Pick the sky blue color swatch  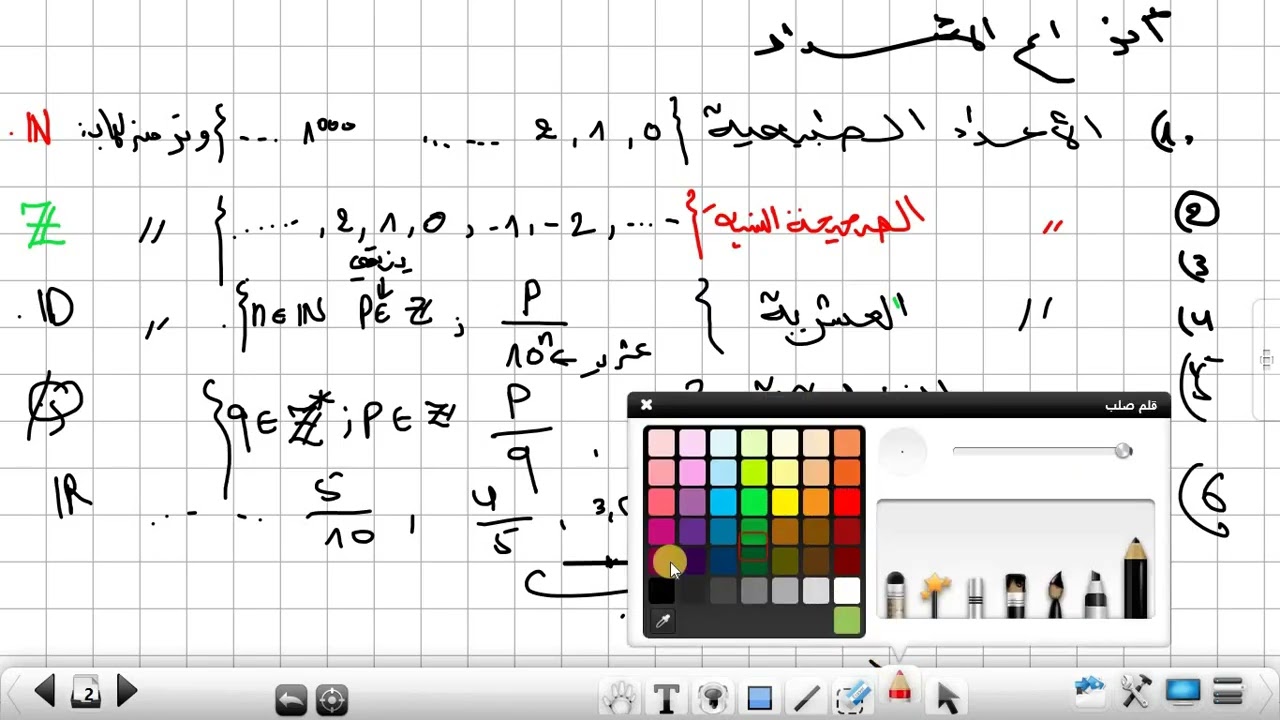pos(723,502)
